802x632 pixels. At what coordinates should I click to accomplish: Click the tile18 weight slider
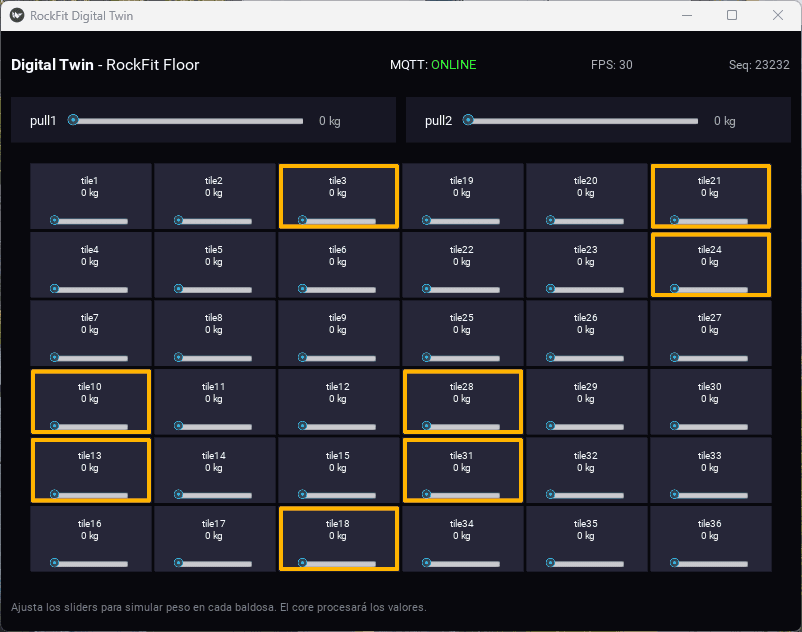click(x=337, y=563)
